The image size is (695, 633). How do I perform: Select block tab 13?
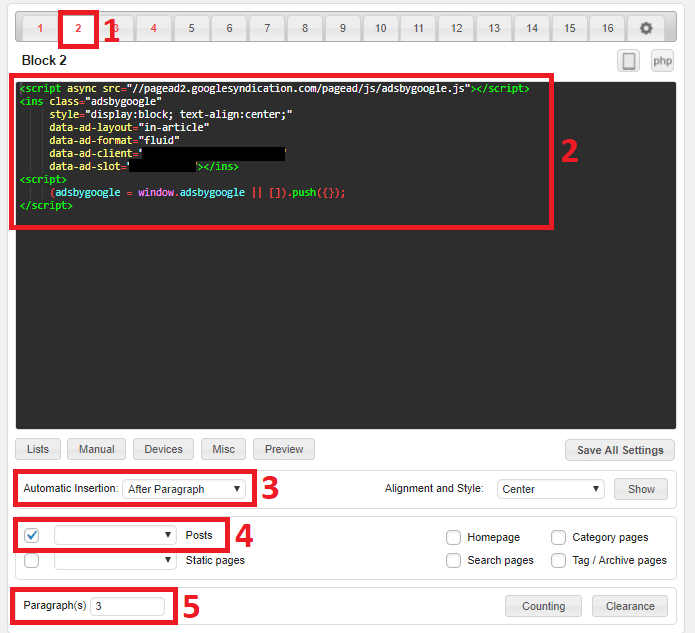coord(494,28)
